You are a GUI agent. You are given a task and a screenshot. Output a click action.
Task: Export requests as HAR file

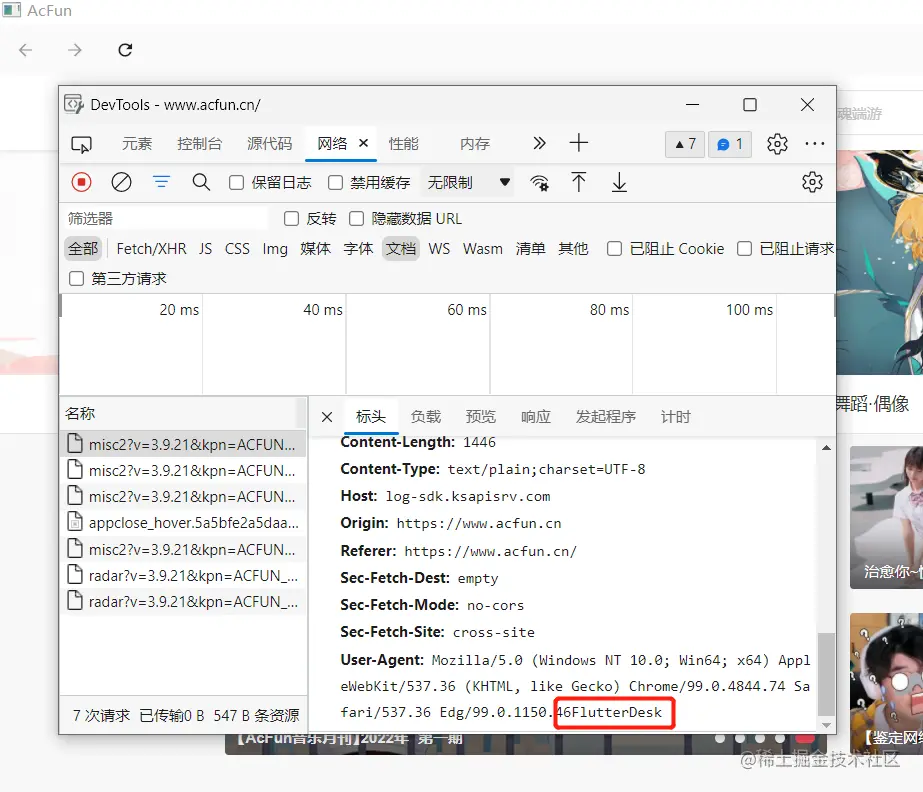617,182
